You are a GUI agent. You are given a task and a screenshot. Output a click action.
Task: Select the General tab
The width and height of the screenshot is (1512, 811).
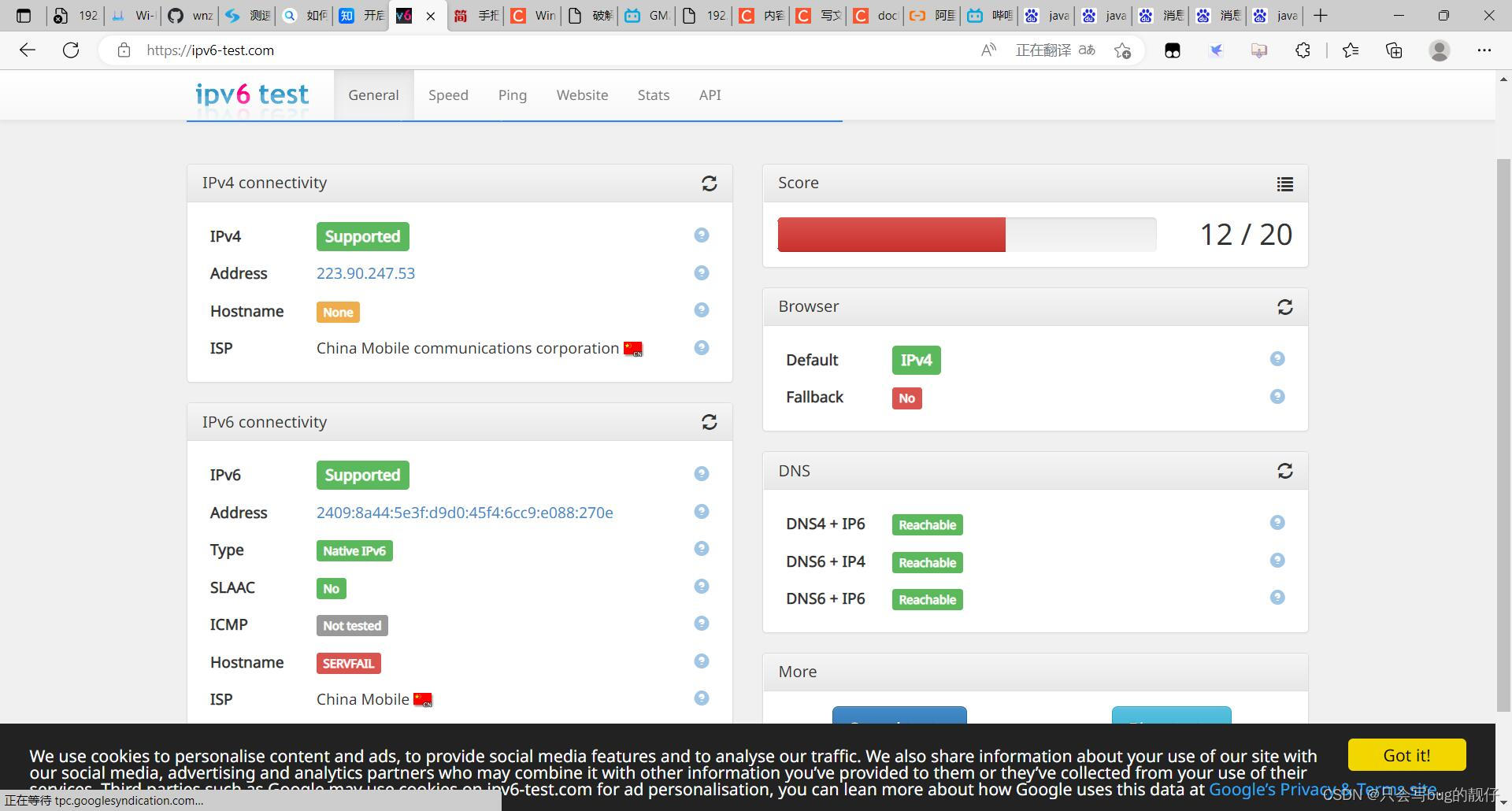(374, 95)
